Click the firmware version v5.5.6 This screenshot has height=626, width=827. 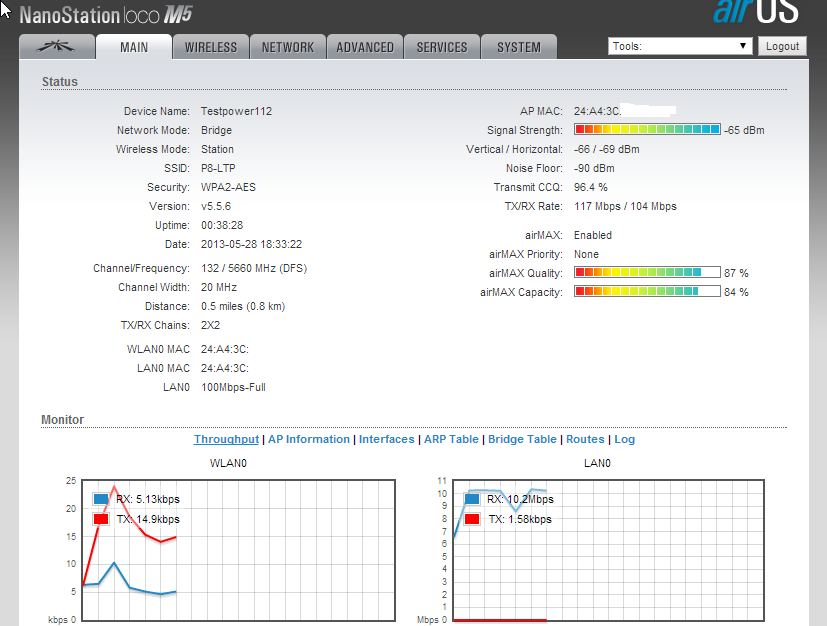point(216,206)
